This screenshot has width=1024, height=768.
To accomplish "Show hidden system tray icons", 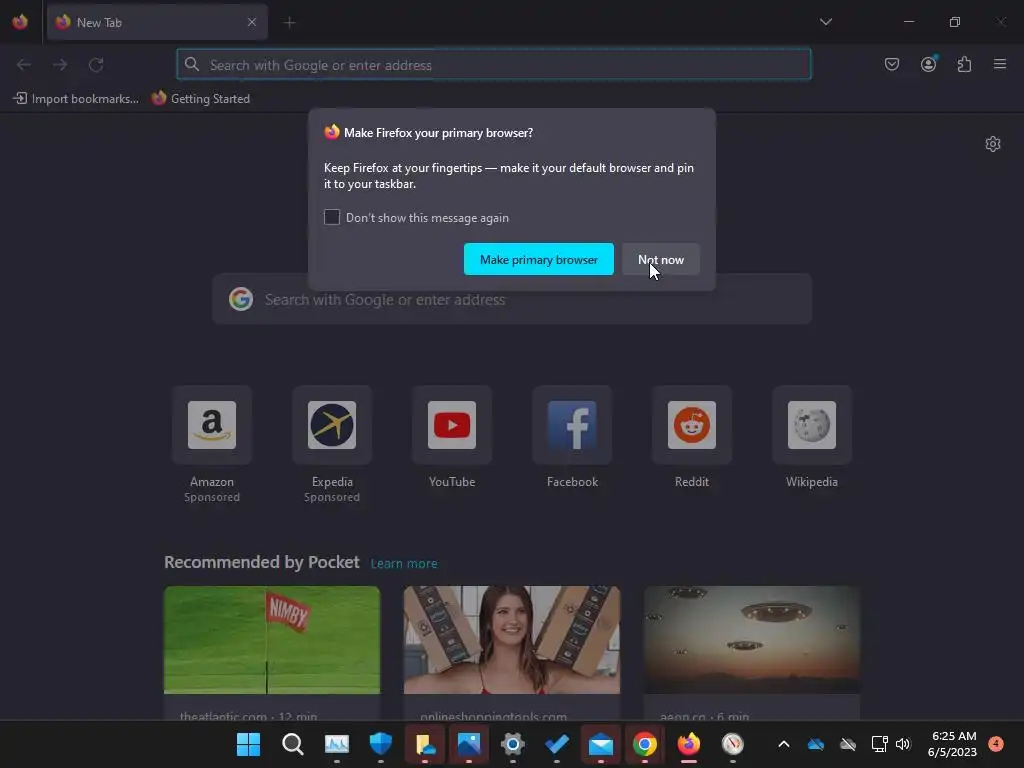I will [784, 744].
